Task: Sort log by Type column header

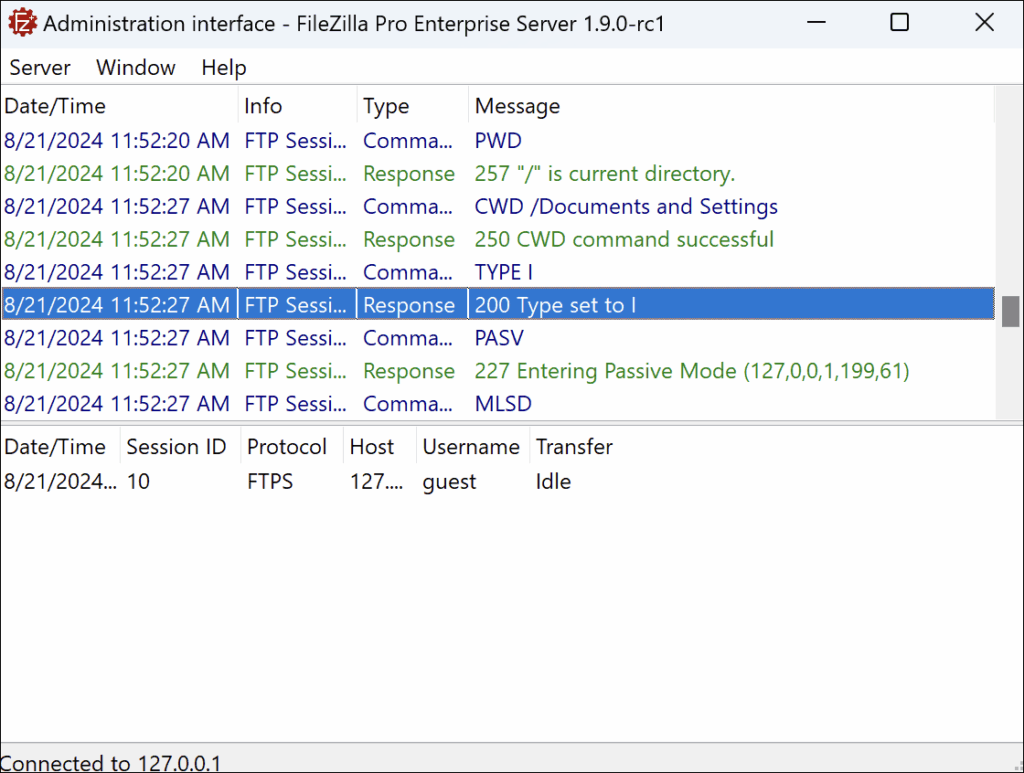Action: point(386,106)
